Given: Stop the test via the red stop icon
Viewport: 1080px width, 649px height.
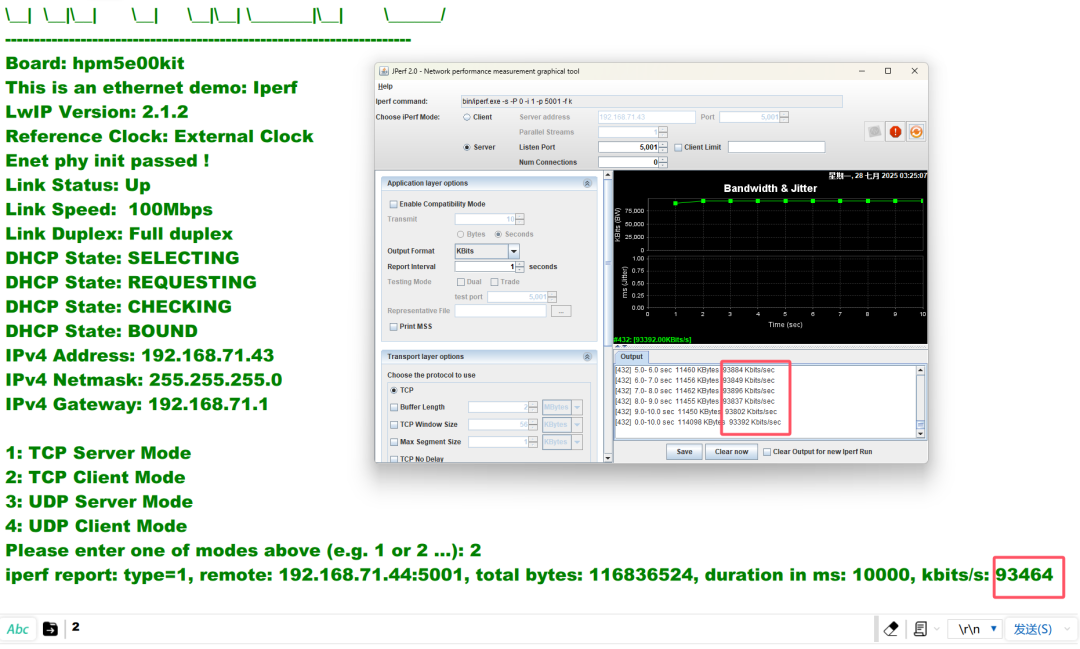Looking at the screenshot, I should tap(894, 131).
